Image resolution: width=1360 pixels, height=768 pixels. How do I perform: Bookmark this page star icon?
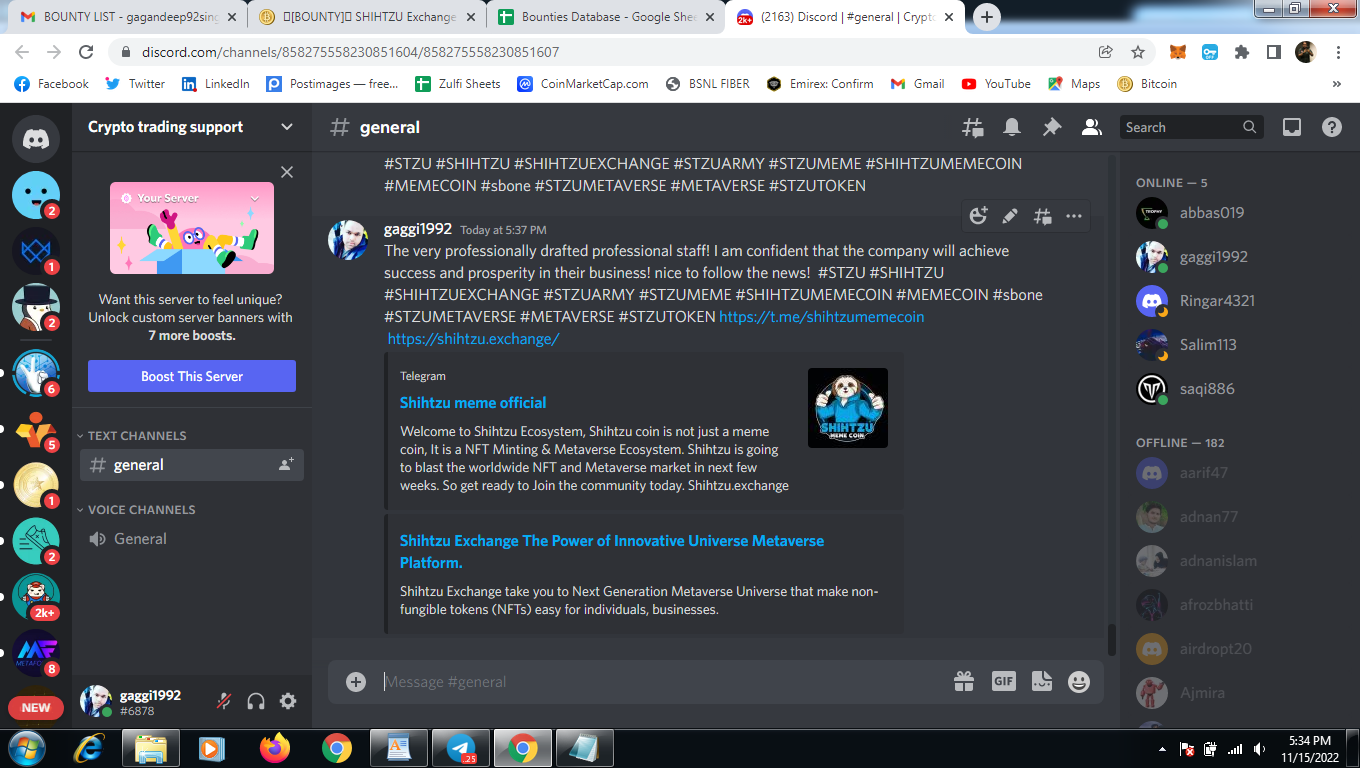tap(1138, 52)
